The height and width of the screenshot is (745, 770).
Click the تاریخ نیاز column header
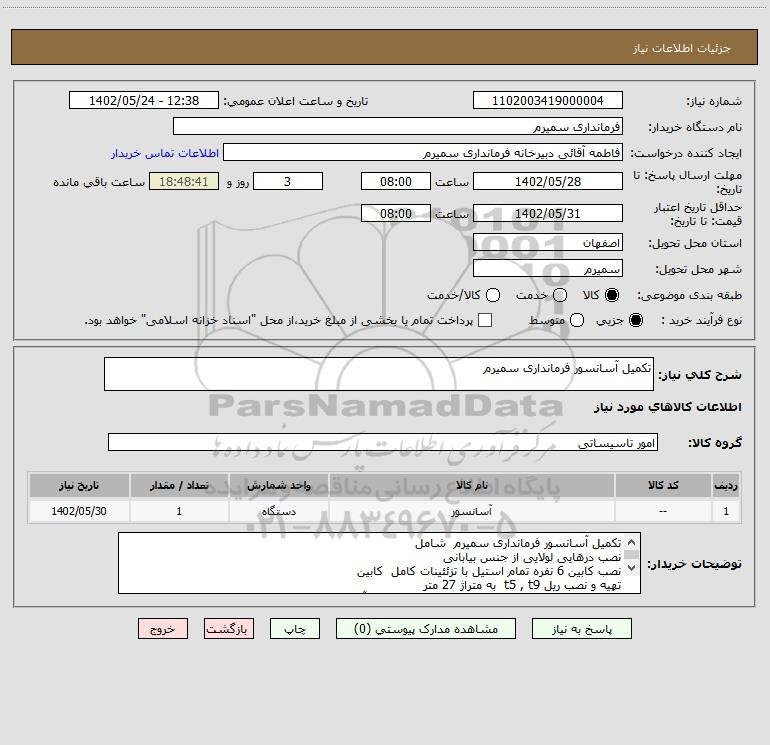click(x=79, y=485)
